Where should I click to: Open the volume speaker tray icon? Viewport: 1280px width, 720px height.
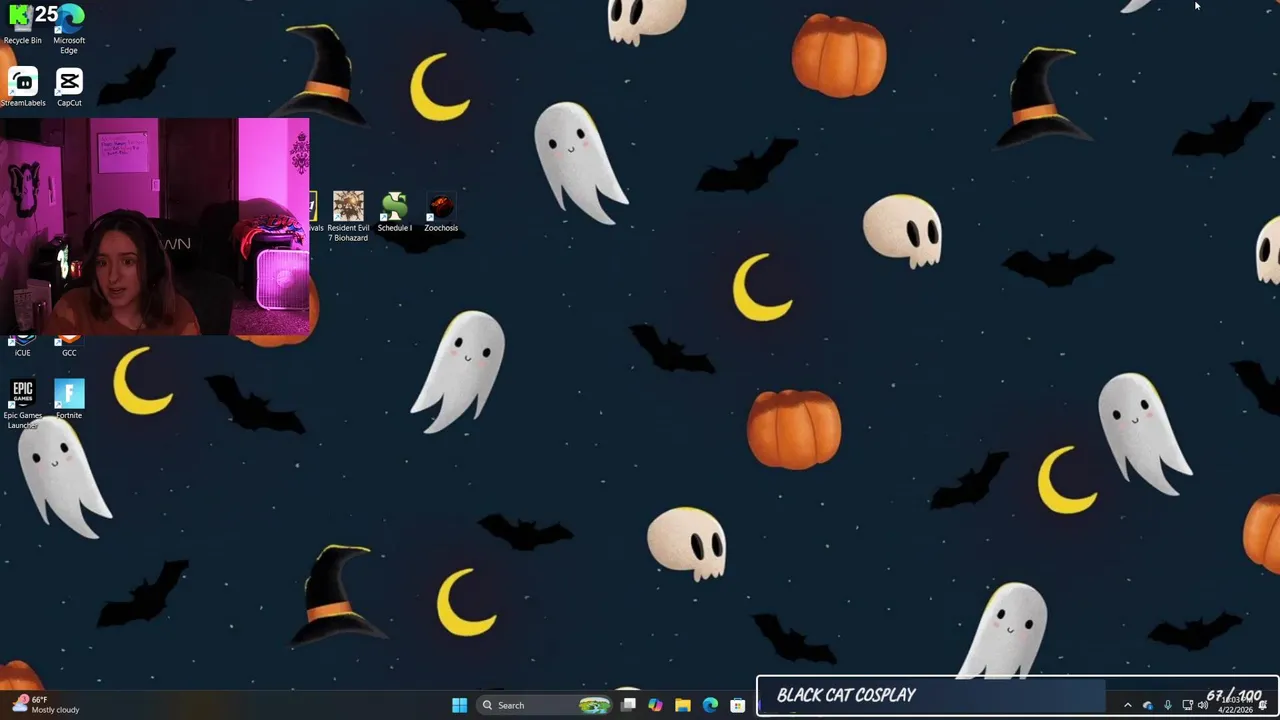click(x=1203, y=705)
